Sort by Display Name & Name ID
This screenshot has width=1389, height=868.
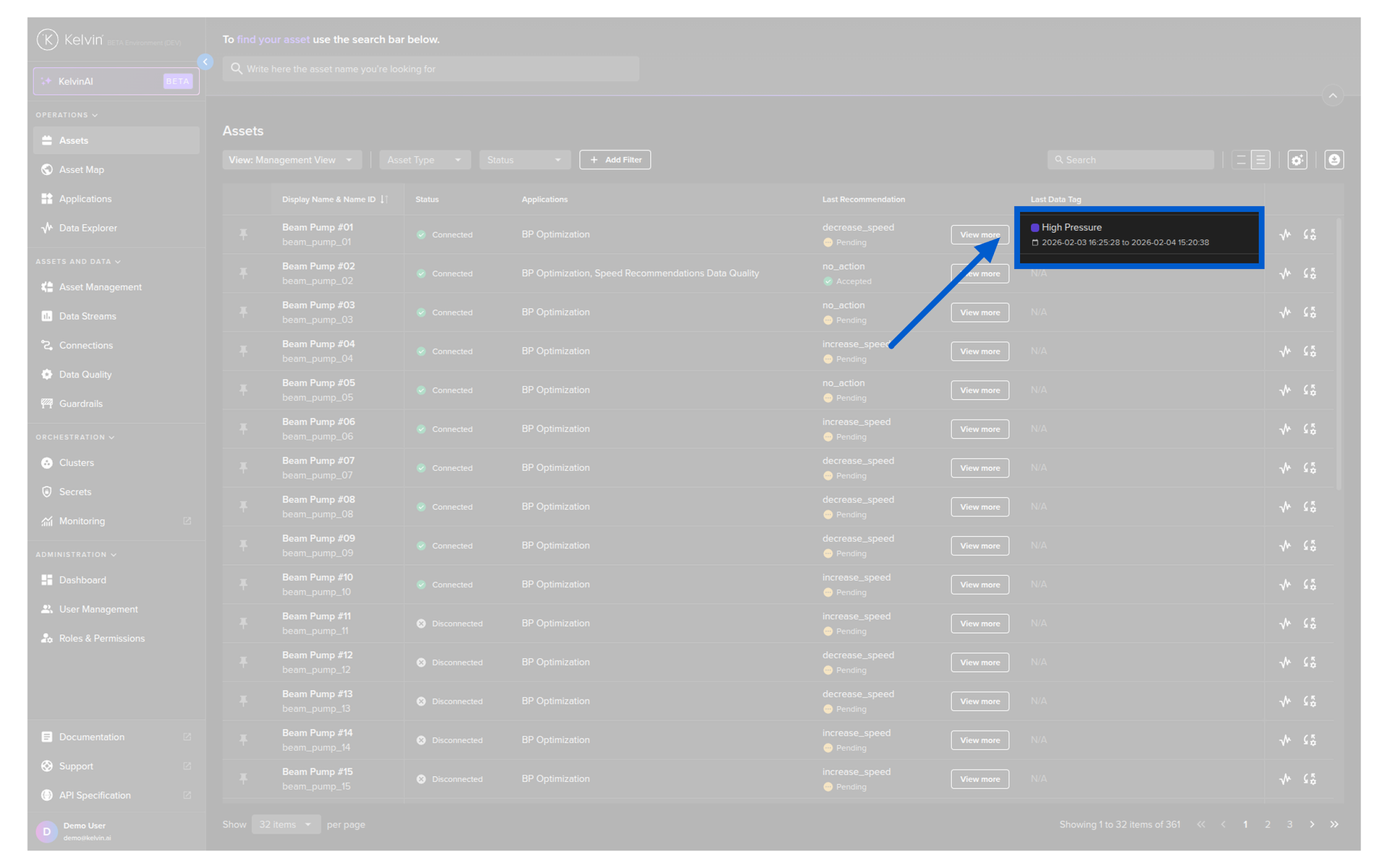pos(384,200)
